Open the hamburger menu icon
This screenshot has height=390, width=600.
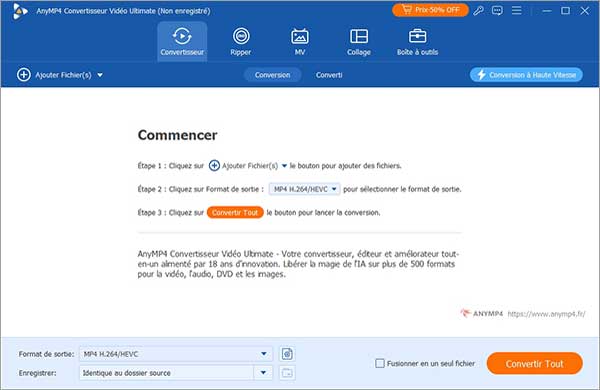(517, 11)
